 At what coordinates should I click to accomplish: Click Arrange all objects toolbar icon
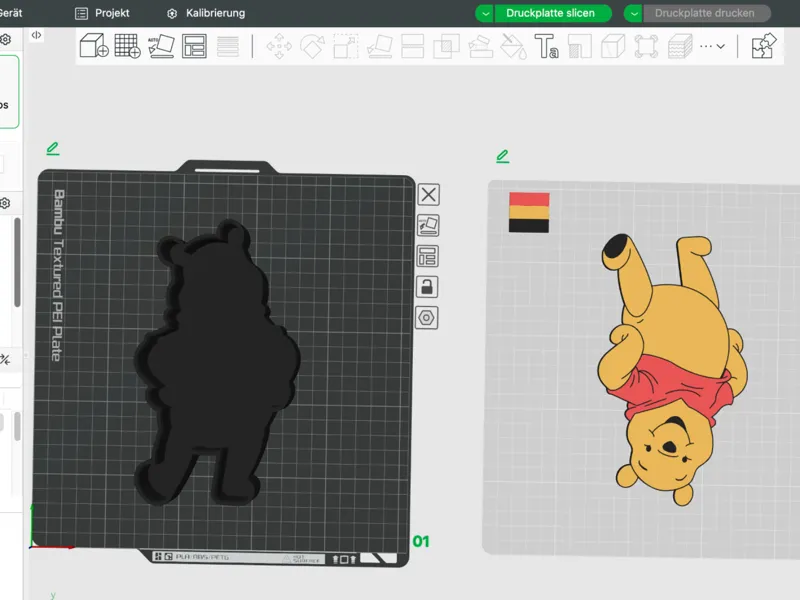point(194,46)
